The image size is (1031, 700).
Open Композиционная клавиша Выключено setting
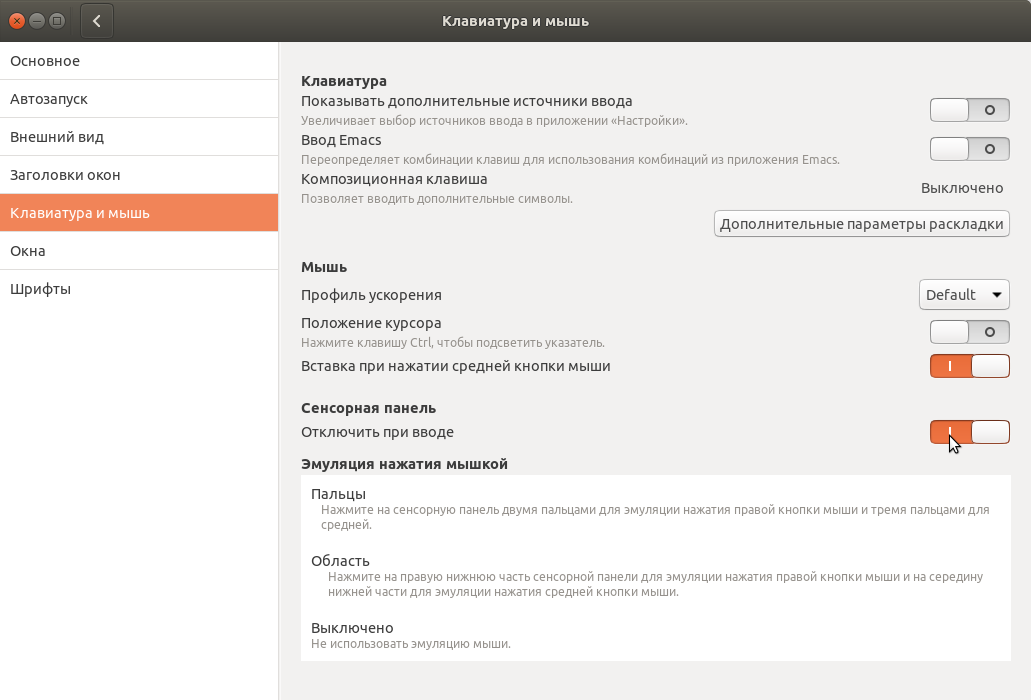961,188
